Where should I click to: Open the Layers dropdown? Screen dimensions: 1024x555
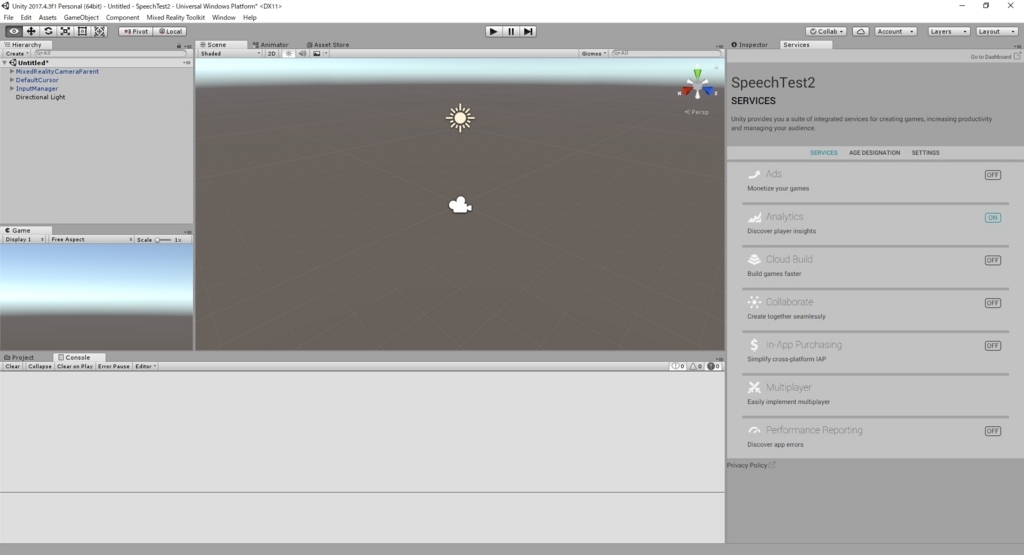tap(948, 31)
